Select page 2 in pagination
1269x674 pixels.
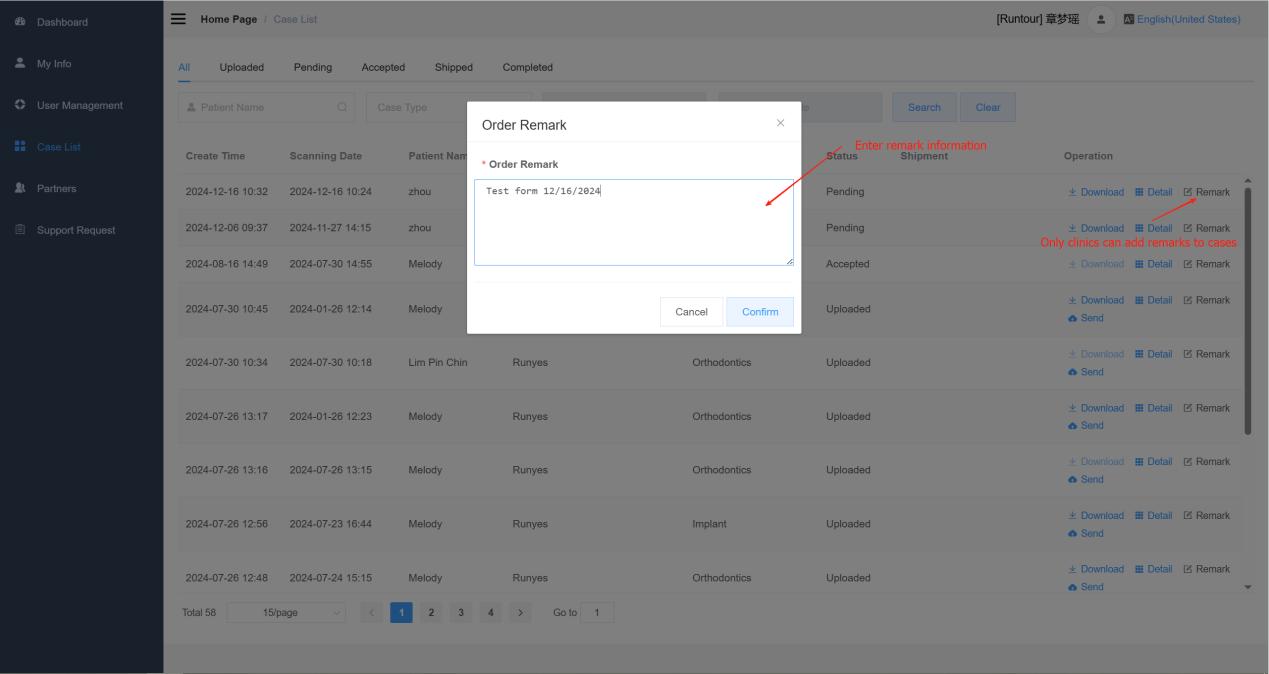point(431,612)
